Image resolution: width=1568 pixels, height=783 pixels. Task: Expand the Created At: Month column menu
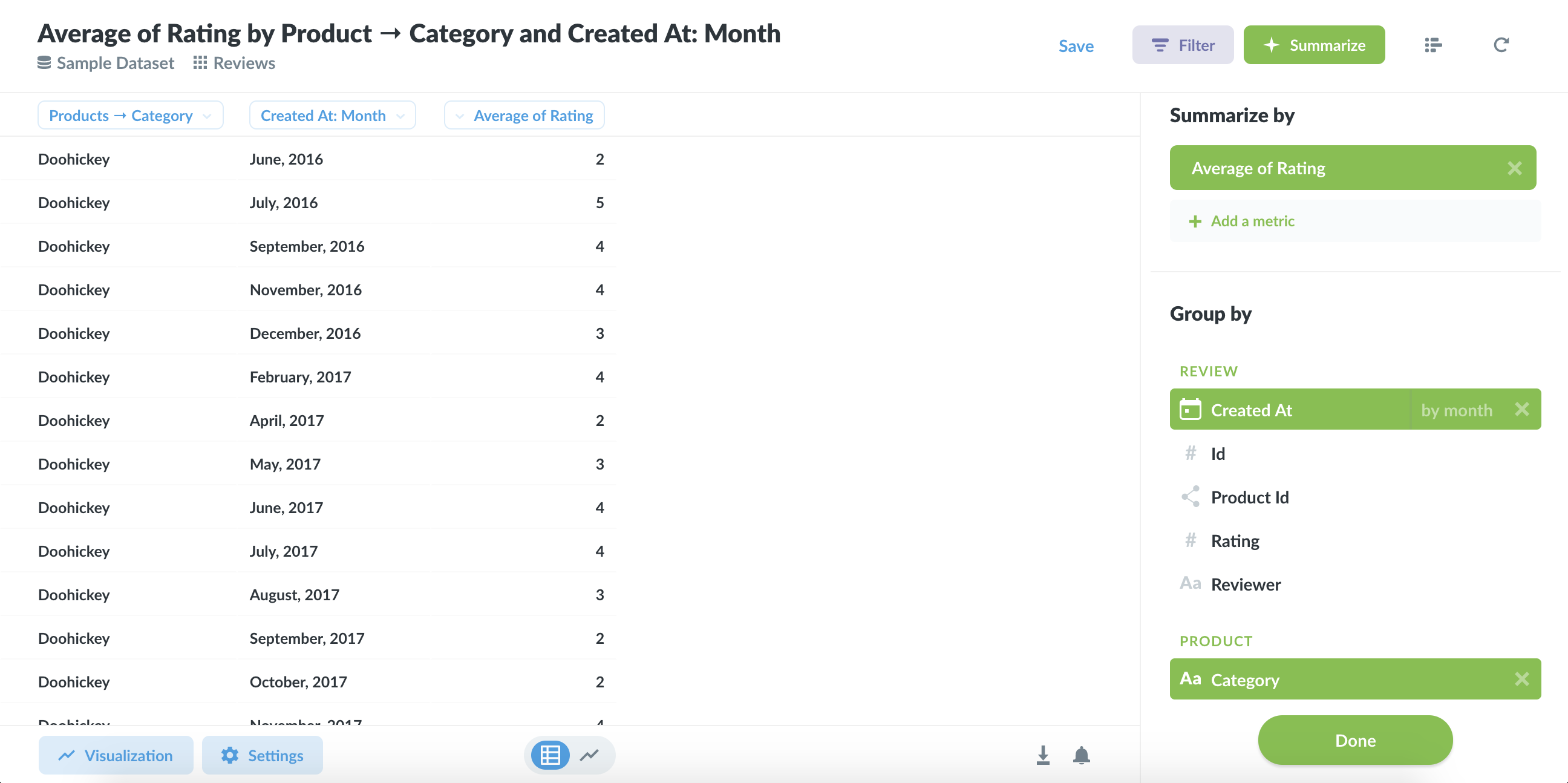pos(400,115)
